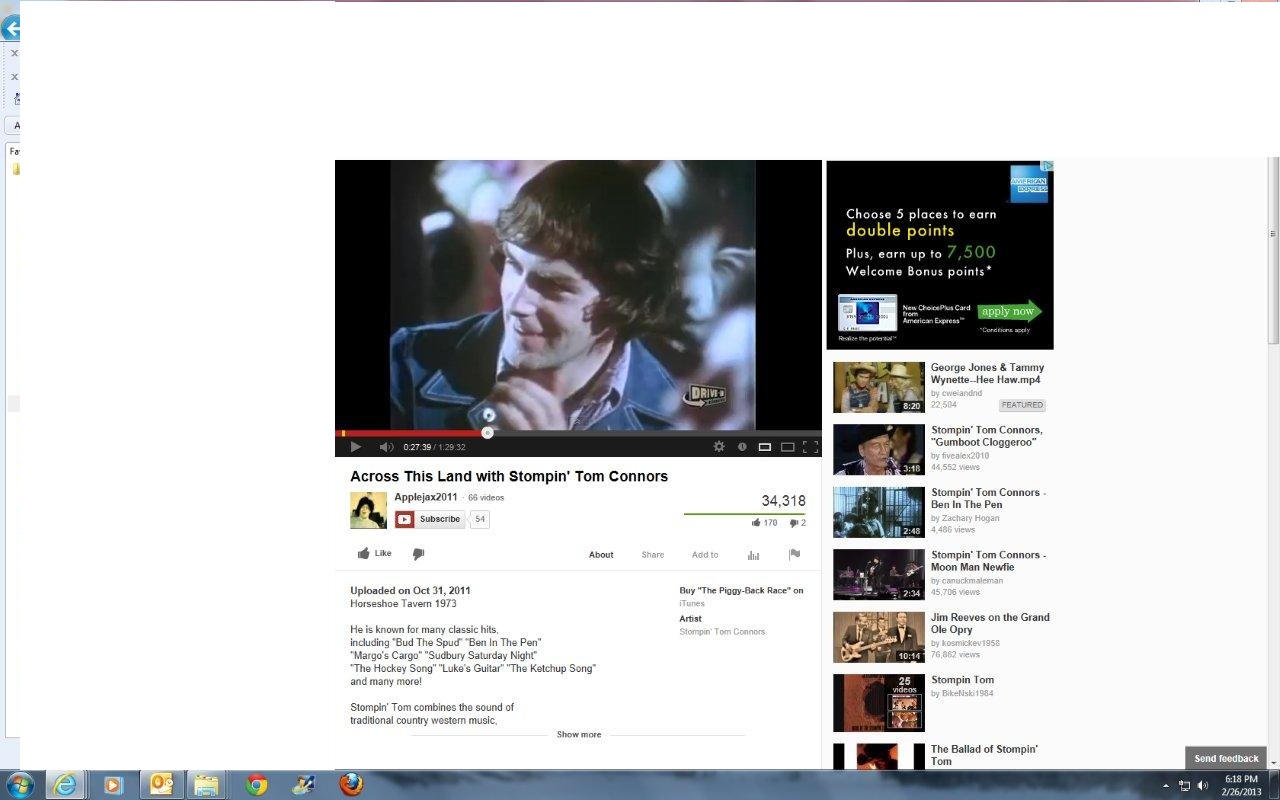Open the BikeNski1984 uploader link
The width and height of the screenshot is (1280, 800).
[967, 693]
